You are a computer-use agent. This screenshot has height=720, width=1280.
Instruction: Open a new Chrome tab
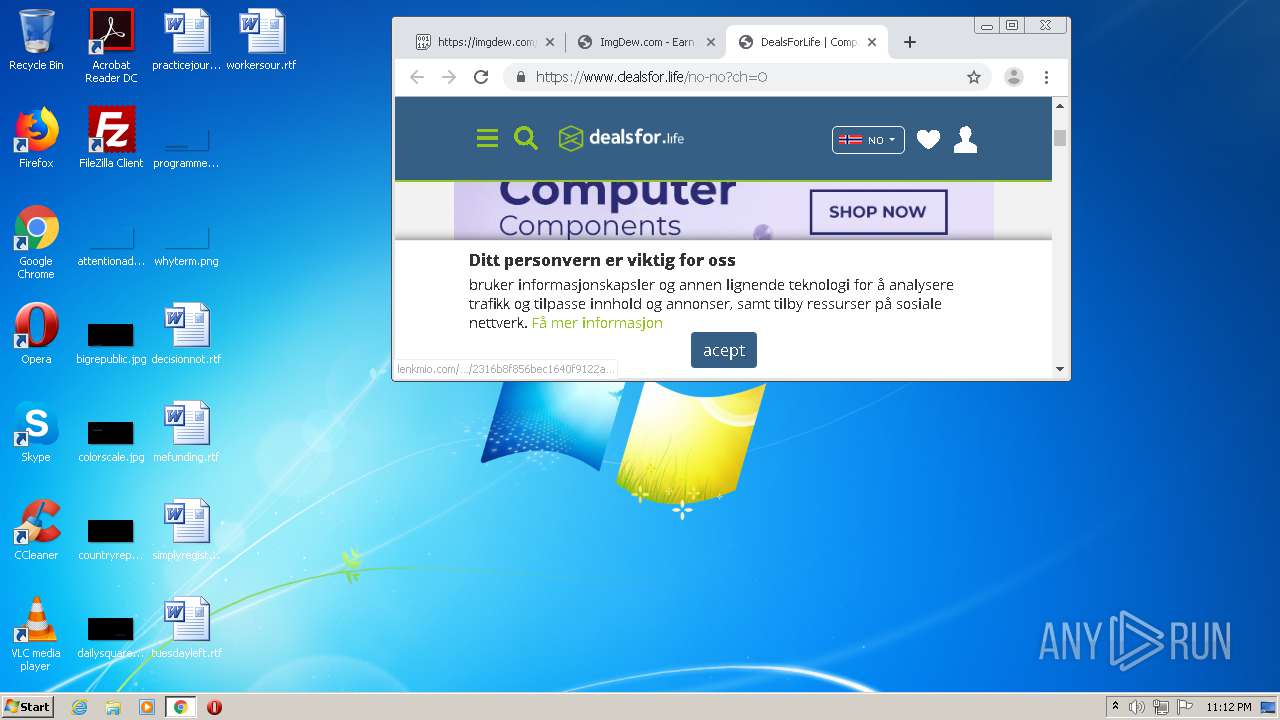click(x=909, y=42)
